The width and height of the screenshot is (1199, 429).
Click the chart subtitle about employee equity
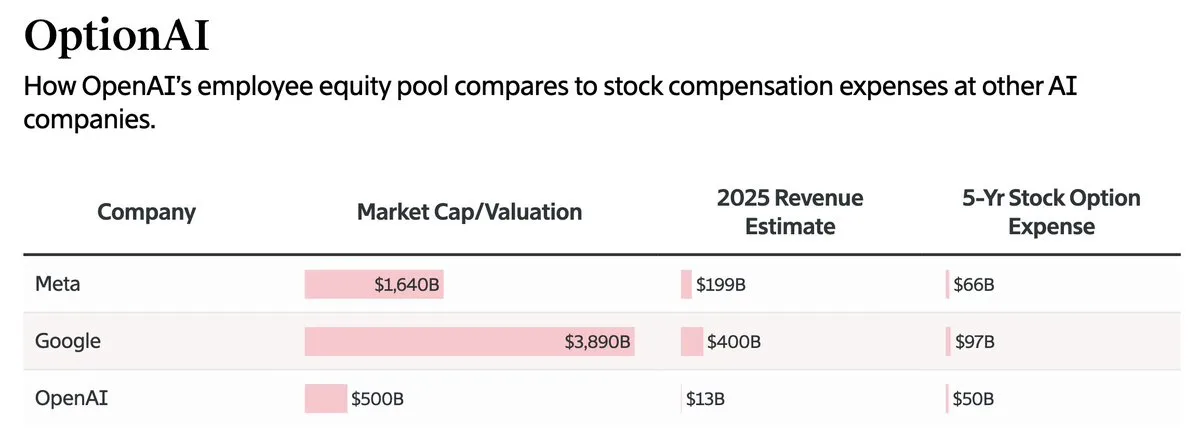pos(540,102)
